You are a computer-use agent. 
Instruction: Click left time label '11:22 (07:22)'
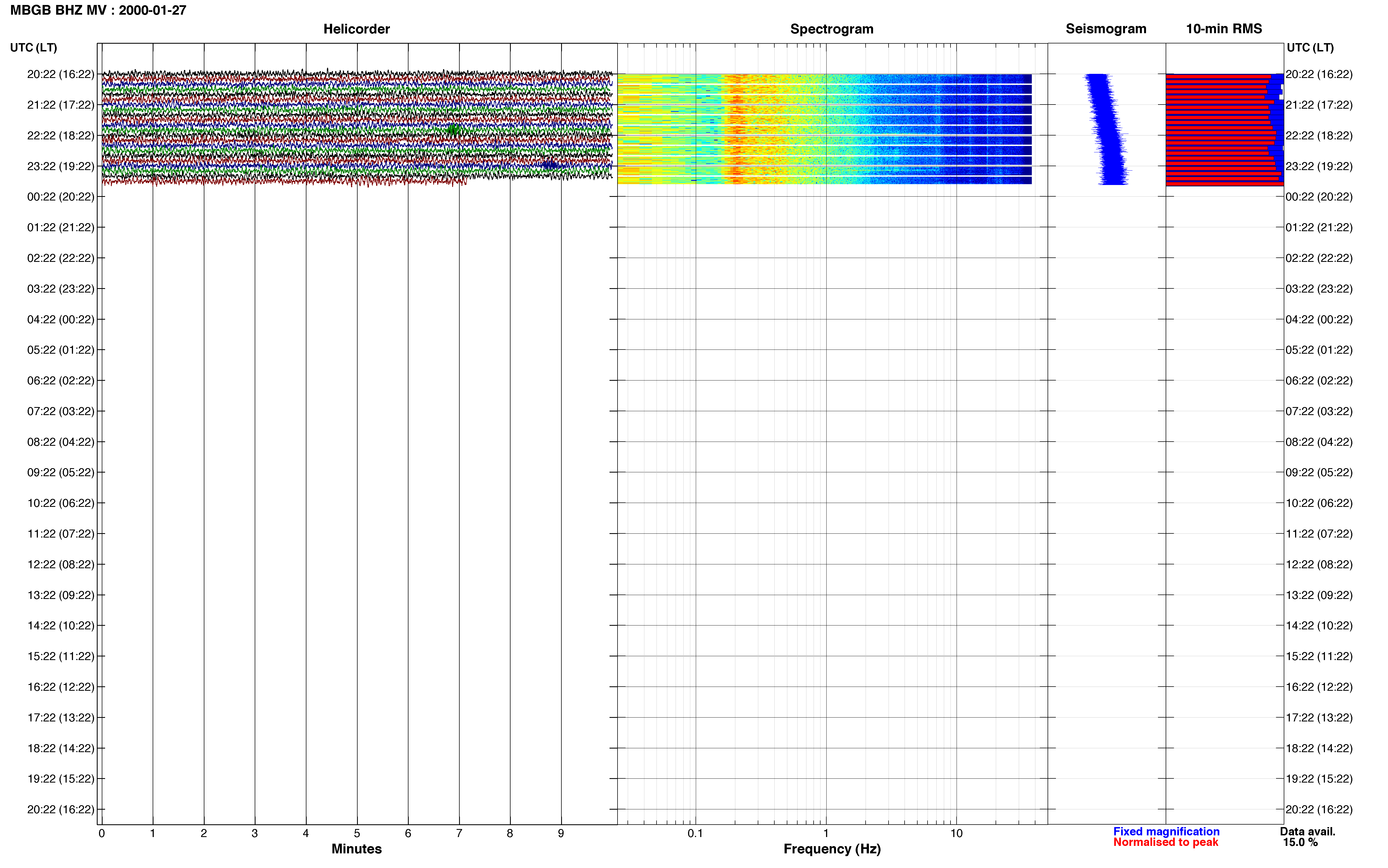tap(61, 533)
